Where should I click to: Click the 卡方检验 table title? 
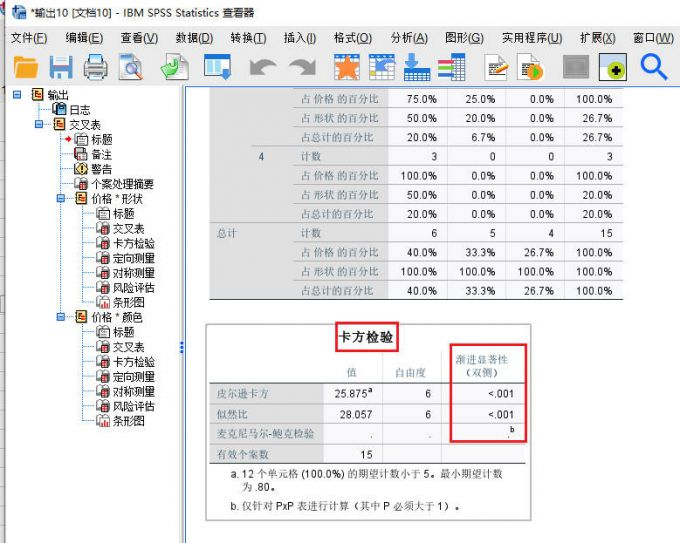(x=367, y=339)
